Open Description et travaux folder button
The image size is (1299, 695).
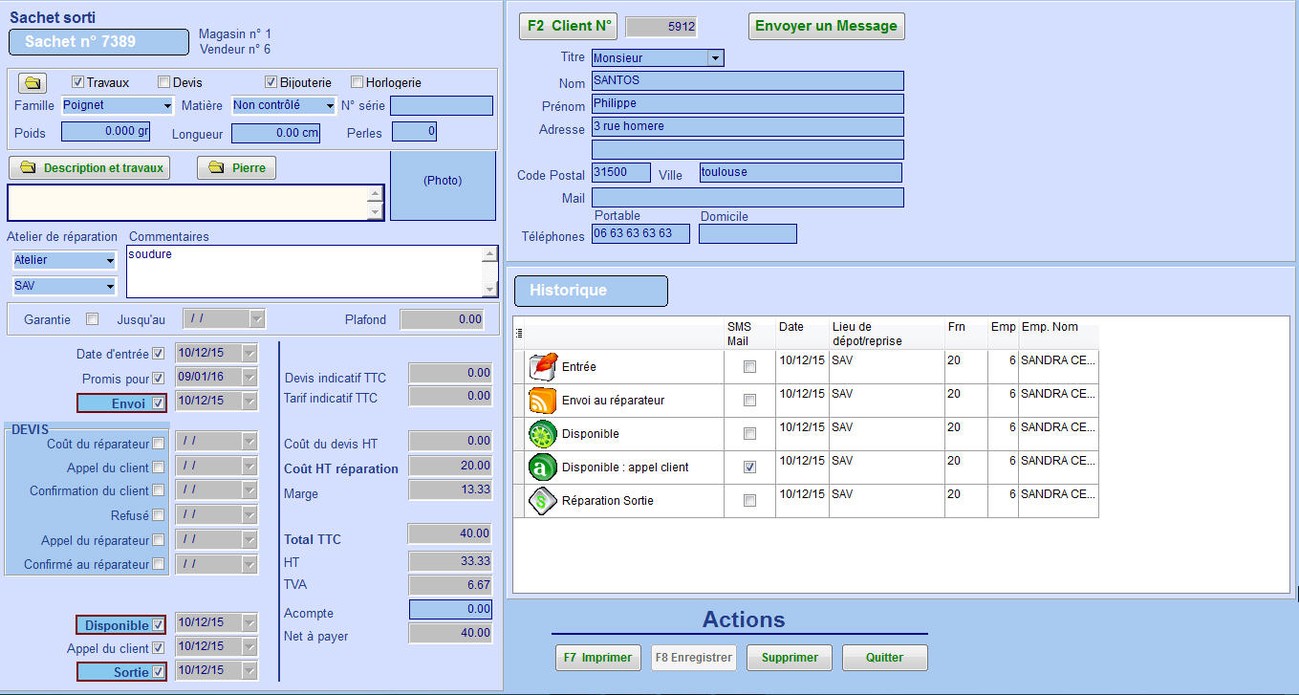89,168
